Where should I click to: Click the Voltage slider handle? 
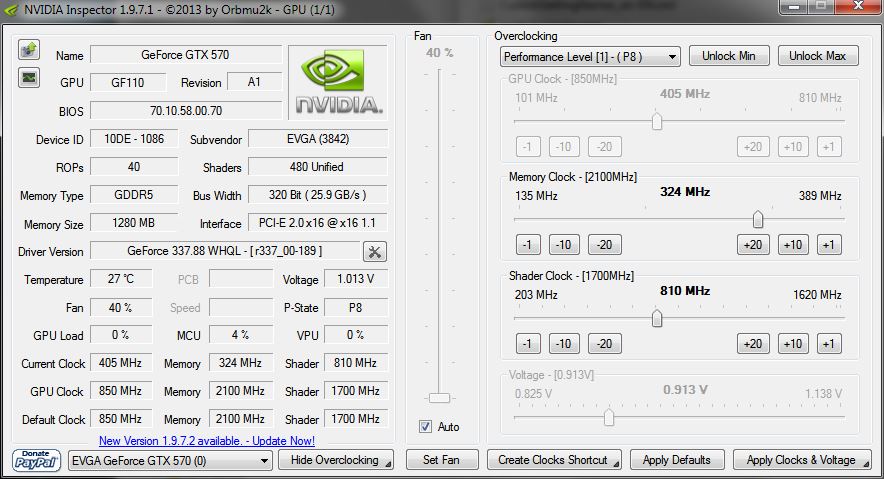point(609,418)
